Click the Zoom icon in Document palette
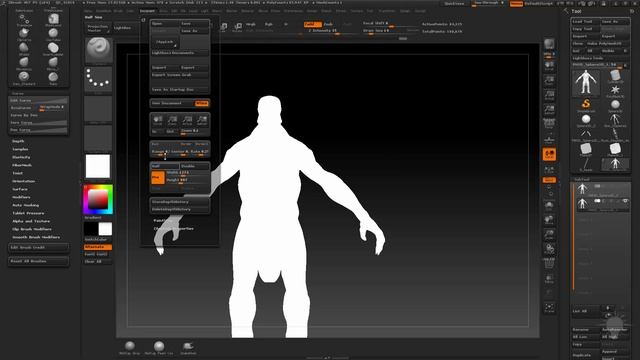640x360 pixels. click(172, 120)
